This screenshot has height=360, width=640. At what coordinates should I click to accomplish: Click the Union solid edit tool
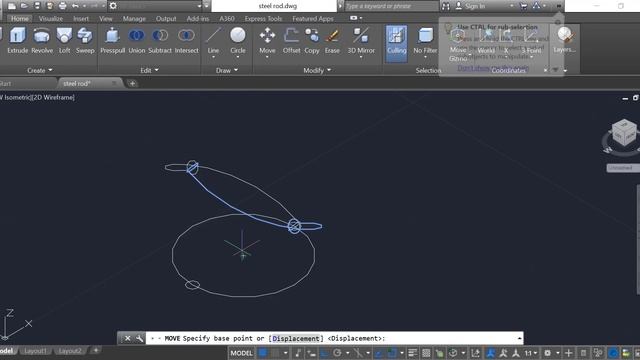(136, 40)
